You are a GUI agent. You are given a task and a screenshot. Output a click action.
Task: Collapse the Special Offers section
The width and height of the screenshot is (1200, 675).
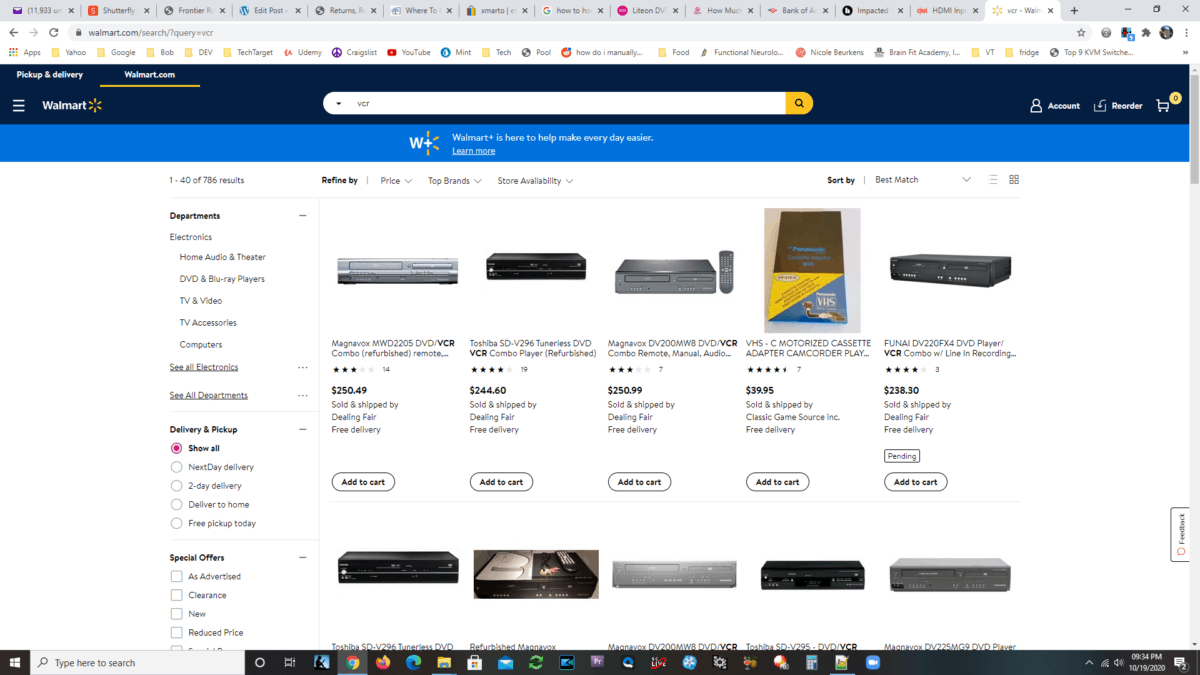click(303, 557)
